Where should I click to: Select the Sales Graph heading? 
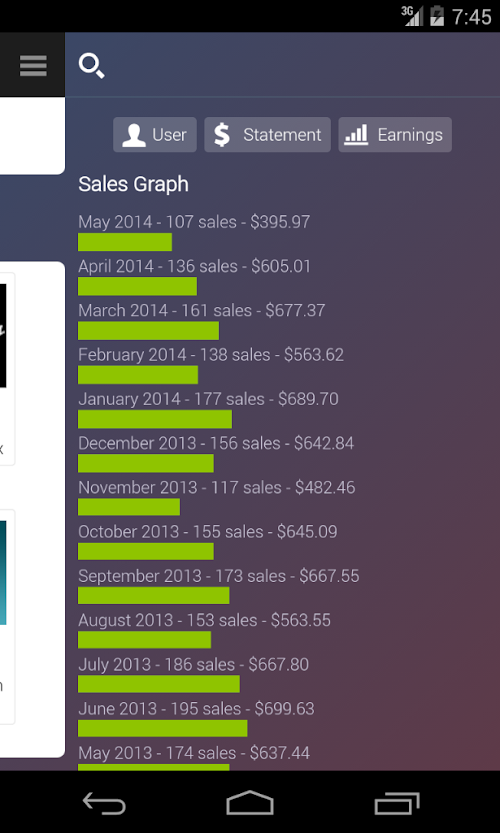133,184
